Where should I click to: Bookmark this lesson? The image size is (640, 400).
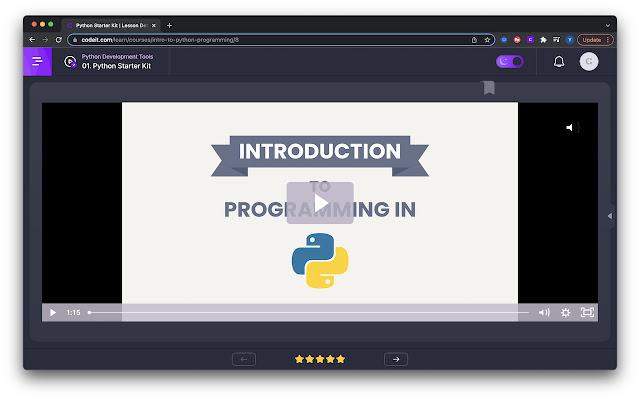point(489,88)
